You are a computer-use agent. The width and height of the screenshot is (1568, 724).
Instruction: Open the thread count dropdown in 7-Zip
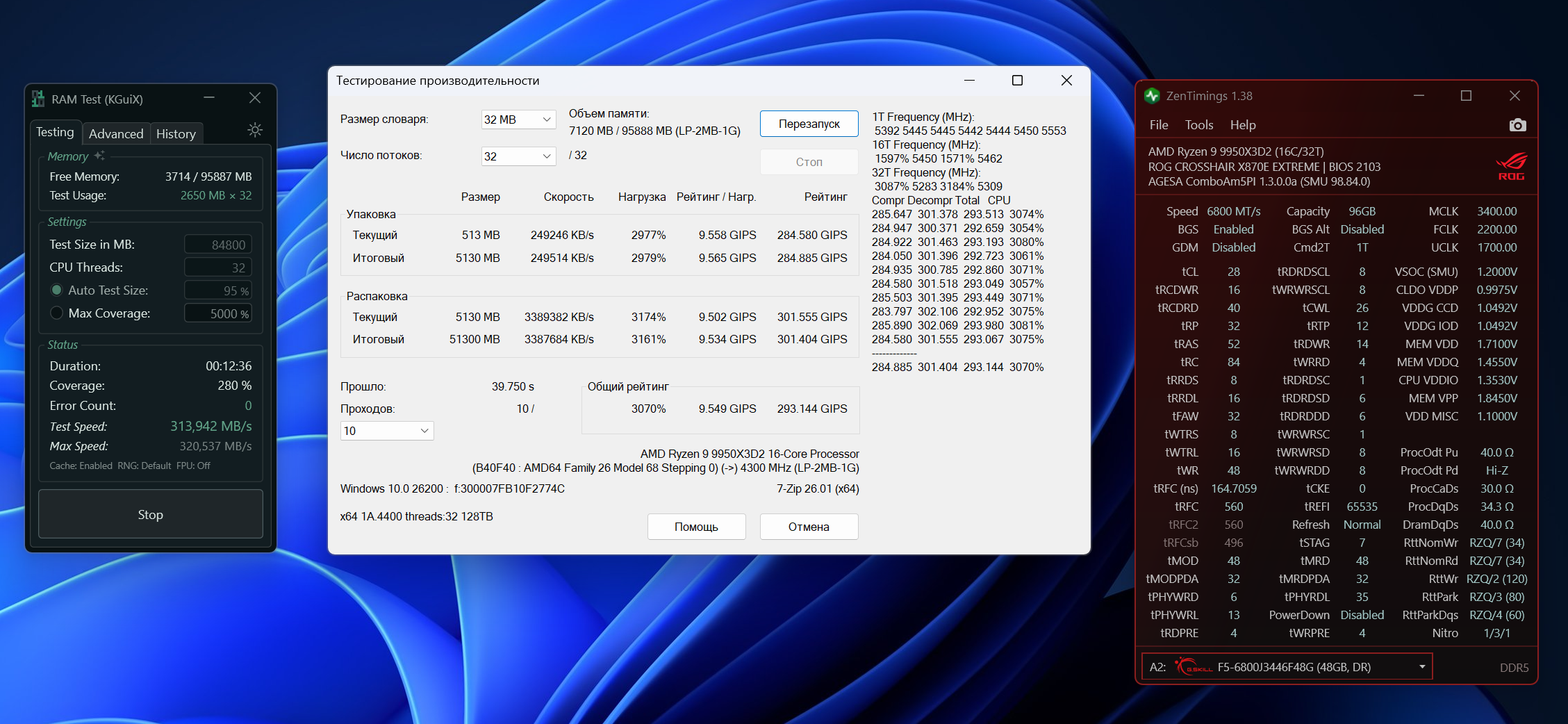coord(518,156)
